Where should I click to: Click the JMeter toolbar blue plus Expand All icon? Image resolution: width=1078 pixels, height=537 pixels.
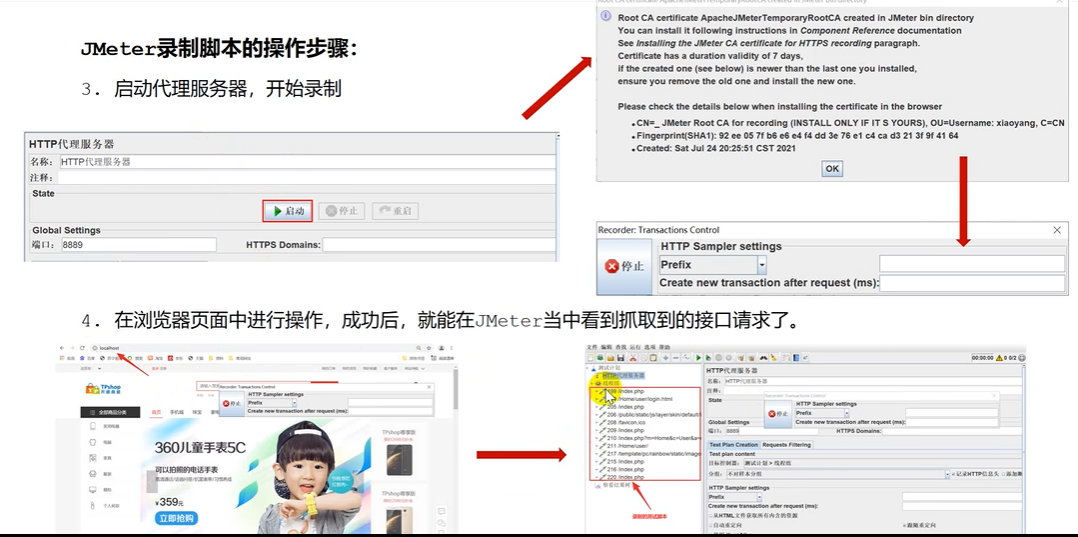coord(666,358)
